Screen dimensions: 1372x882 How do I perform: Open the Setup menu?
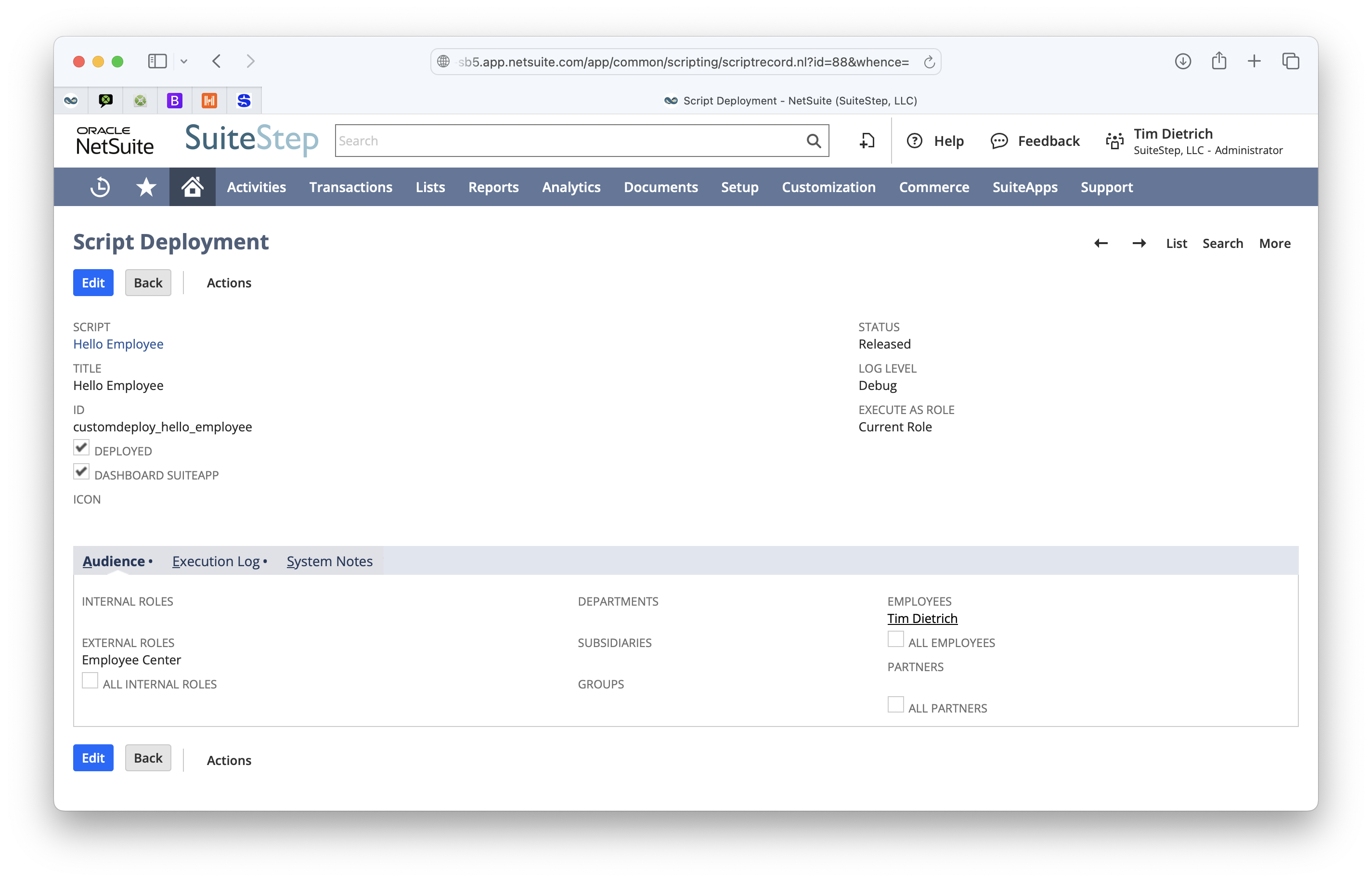739,187
